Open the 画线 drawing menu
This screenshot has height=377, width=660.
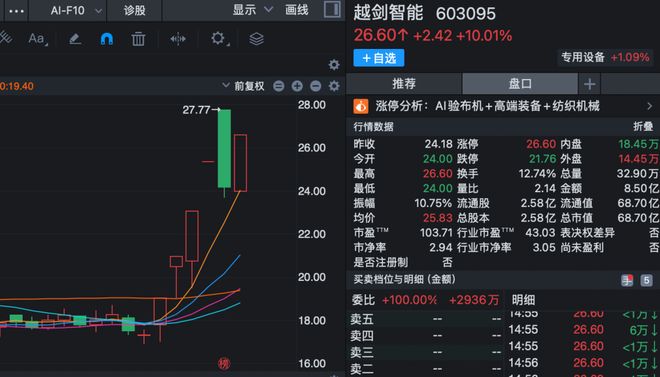pos(297,10)
